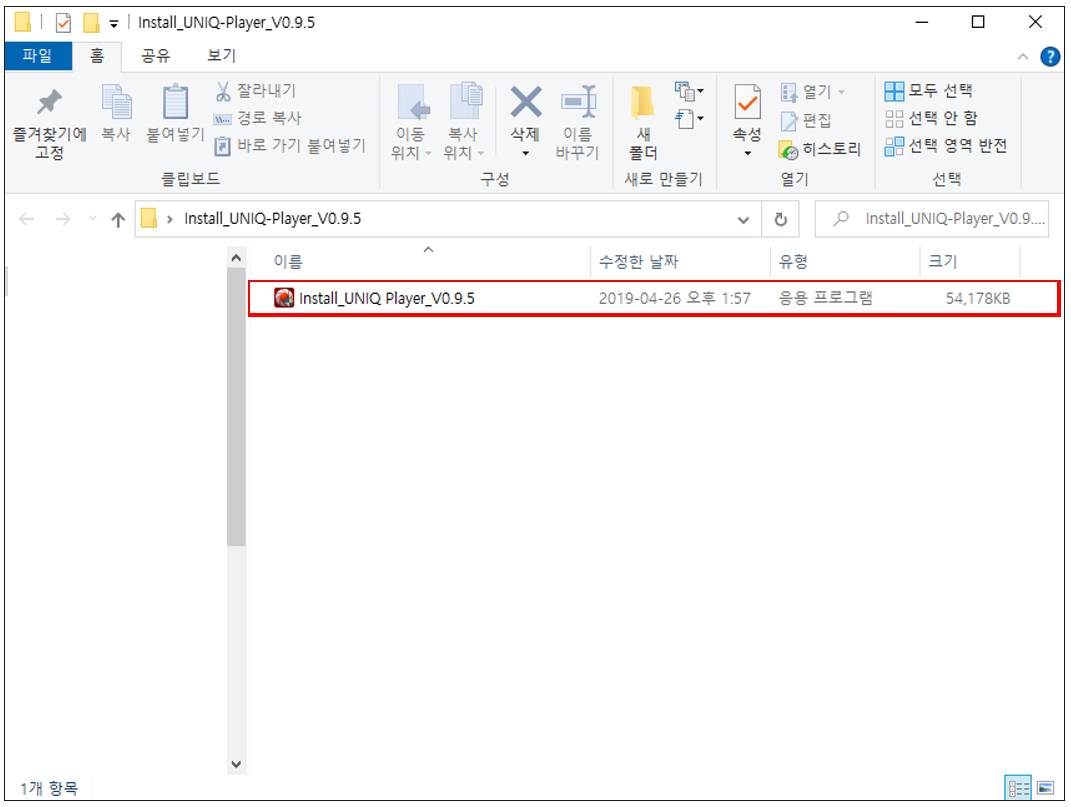Image resolution: width=1071 pixels, height=807 pixels.
Task: Open recent locations dropdown arrow
Action: [x=93, y=219]
